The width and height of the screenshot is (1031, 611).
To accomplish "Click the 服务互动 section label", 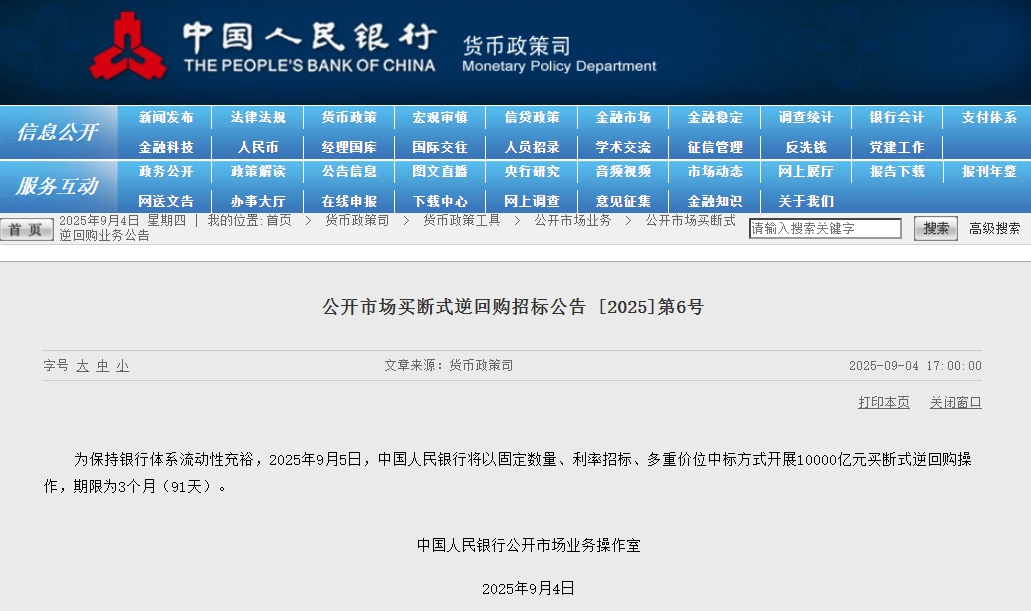I will tap(58, 186).
